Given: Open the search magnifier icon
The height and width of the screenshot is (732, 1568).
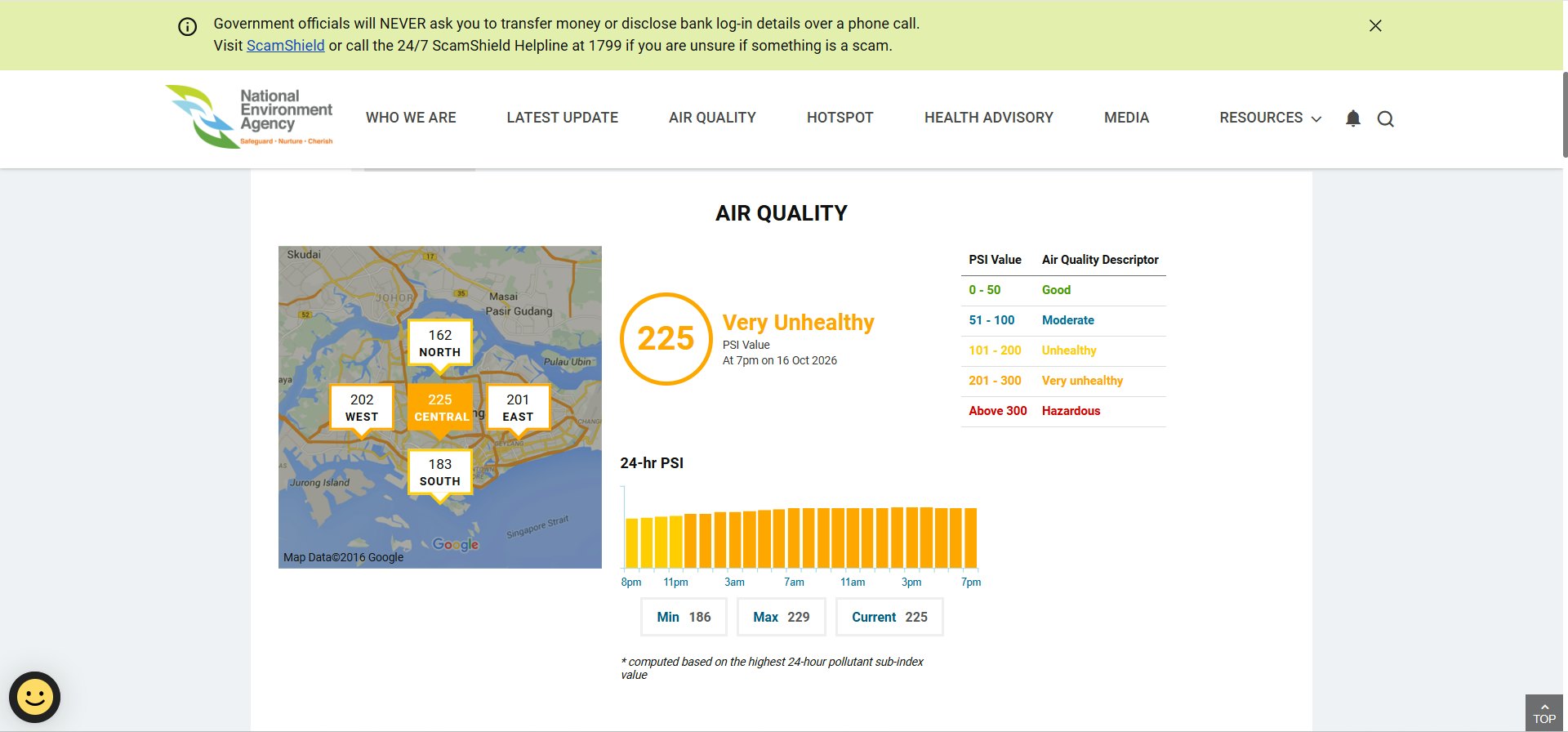Looking at the screenshot, I should pos(1386,119).
